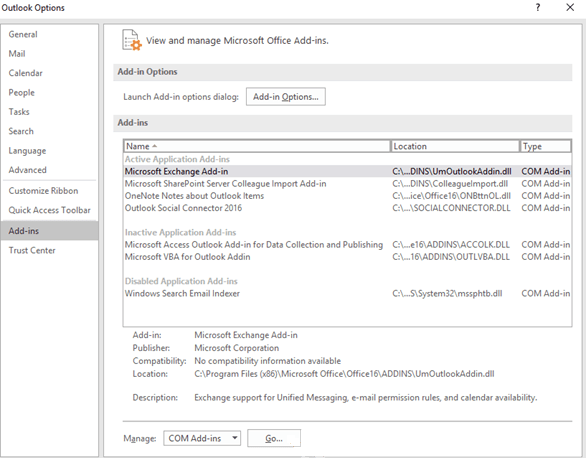This screenshot has width=586, height=458.
Task: Click the mssphtb.dll location cell
Action: pyautogui.click(x=447, y=294)
